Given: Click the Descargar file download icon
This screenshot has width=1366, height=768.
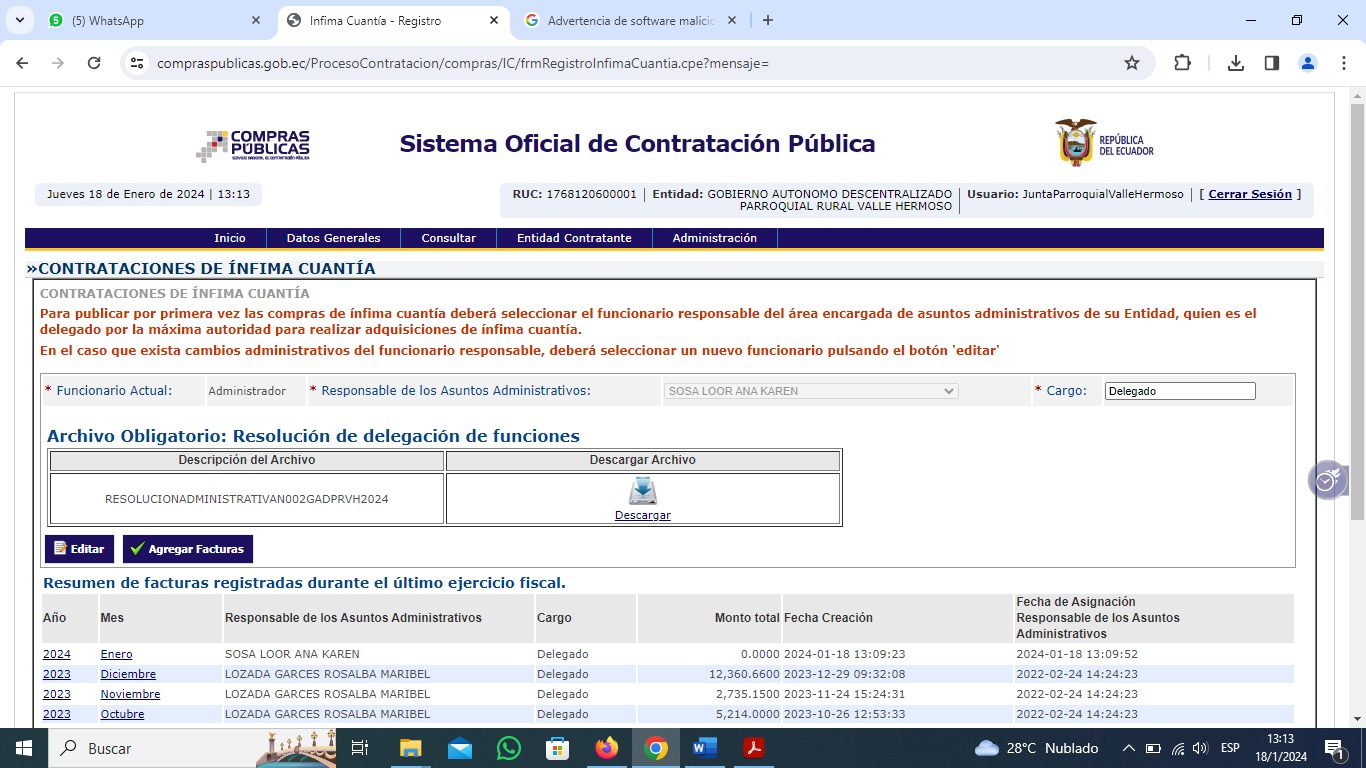Looking at the screenshot, I should 642,492.
